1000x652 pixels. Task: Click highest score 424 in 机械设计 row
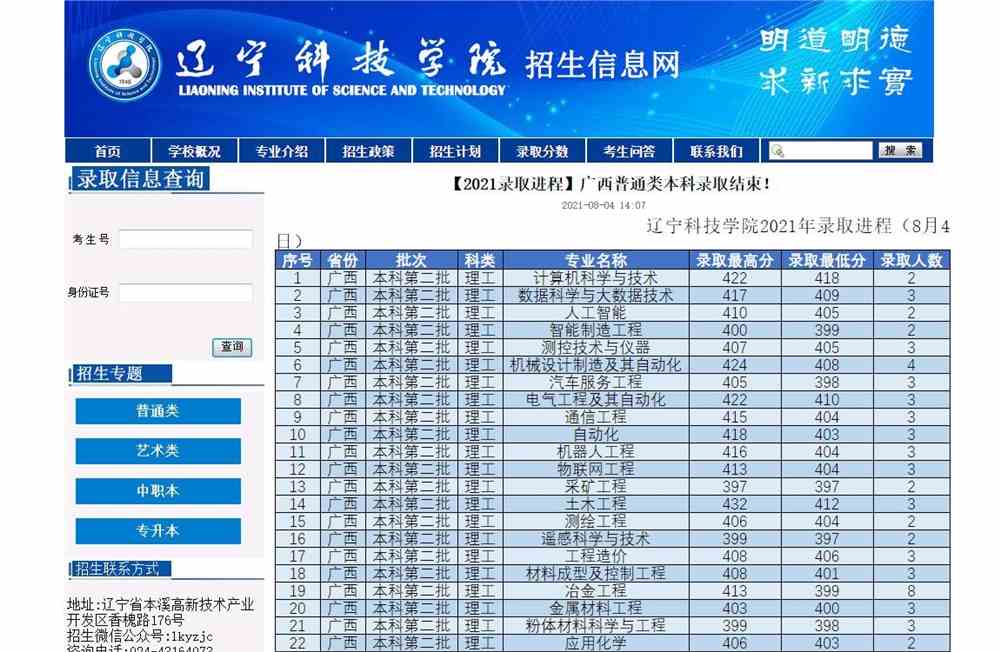click(735, 365)
